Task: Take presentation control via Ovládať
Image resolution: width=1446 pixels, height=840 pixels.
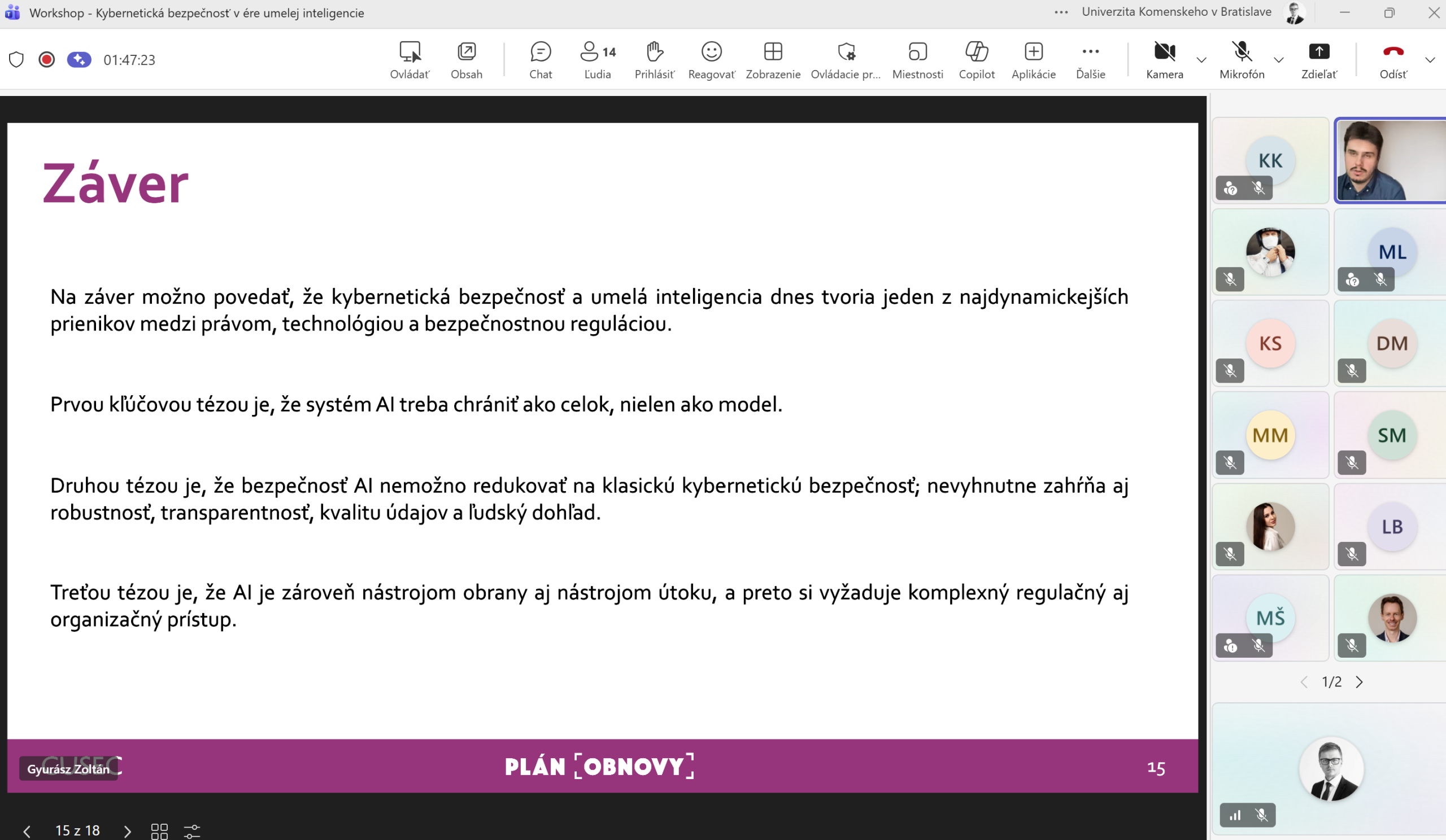Action: (409, 59)
